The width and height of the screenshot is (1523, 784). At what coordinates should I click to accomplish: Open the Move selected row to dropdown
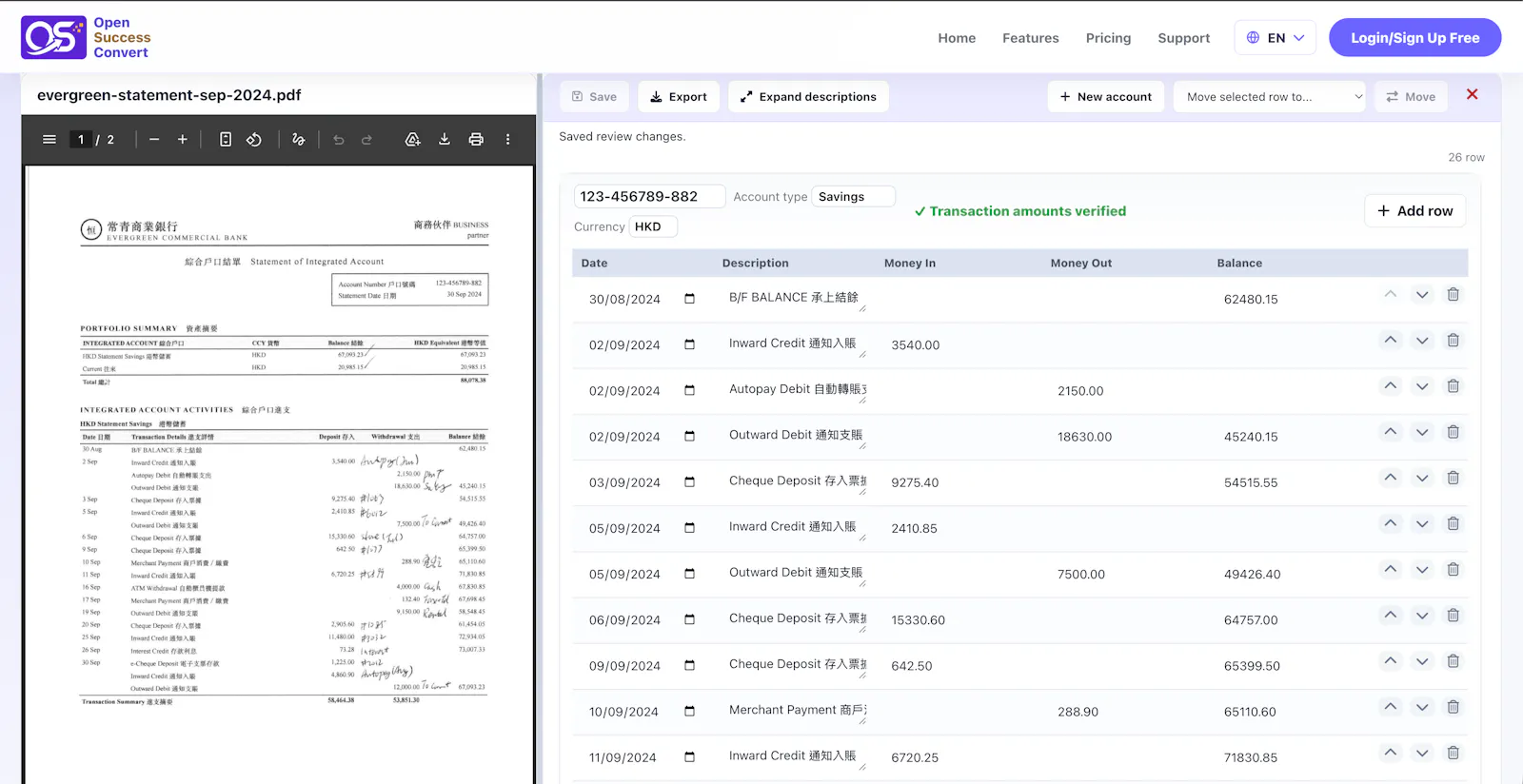1272,96
